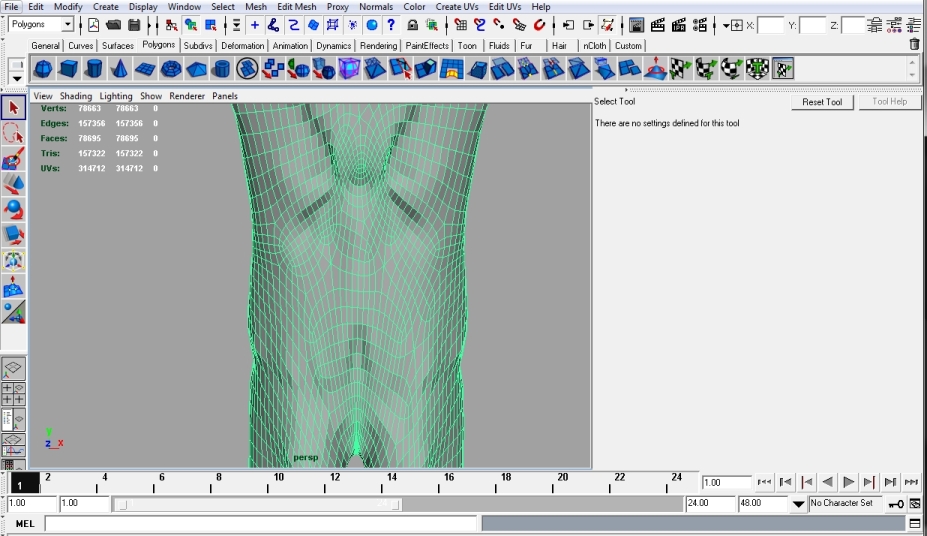Switch to the Animation shelf tab
Image resolution: width=927 pixels, height=536 pixels.
pos(290,46)
